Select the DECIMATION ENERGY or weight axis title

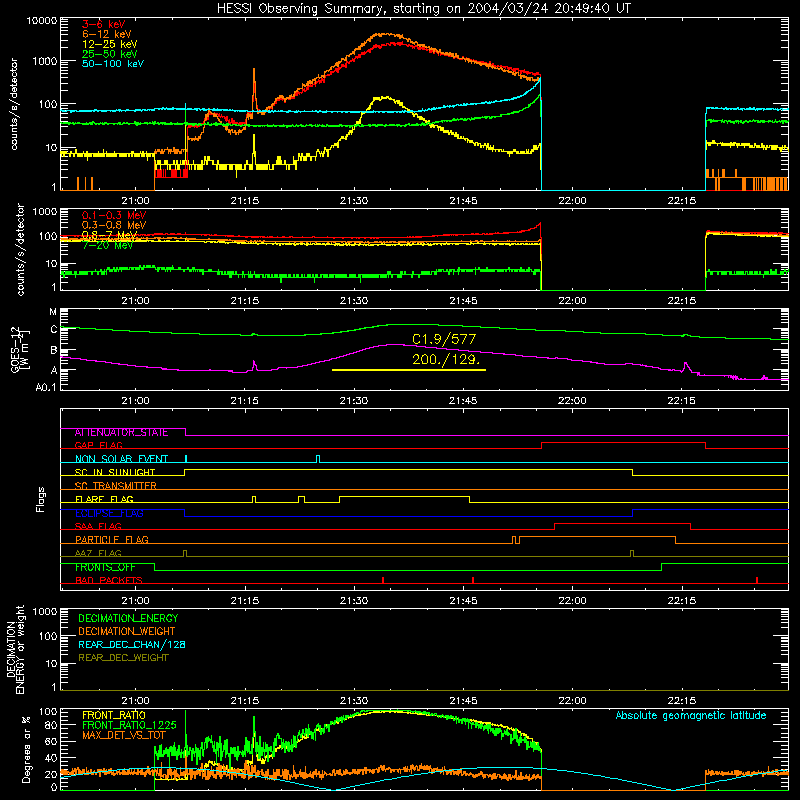[x=16, y=649]
